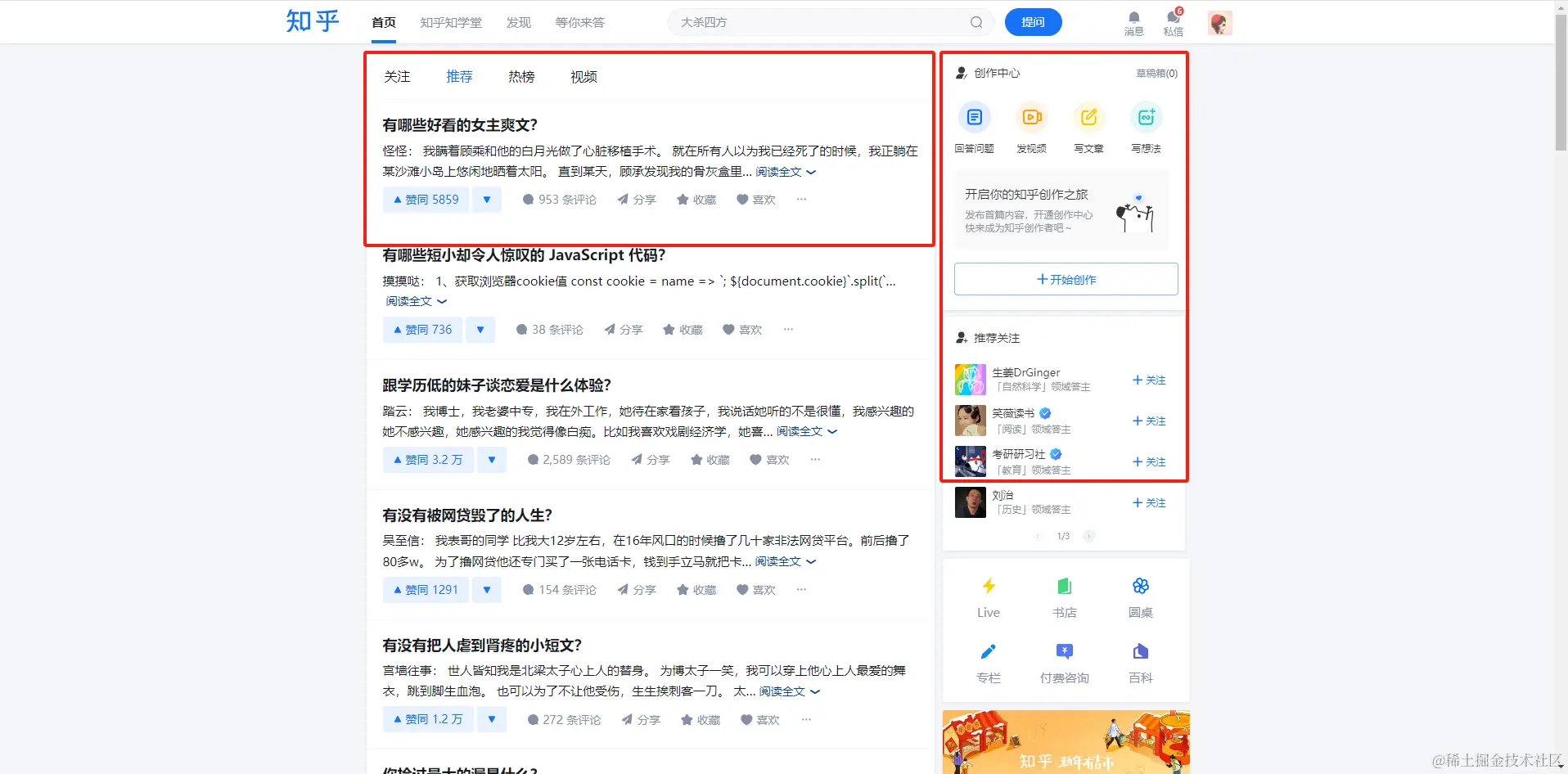Screen dimensions: 1568x774
Task: Upvote 赞同 1291 on 网贷 answer
Action: click(x=426, y=590)
